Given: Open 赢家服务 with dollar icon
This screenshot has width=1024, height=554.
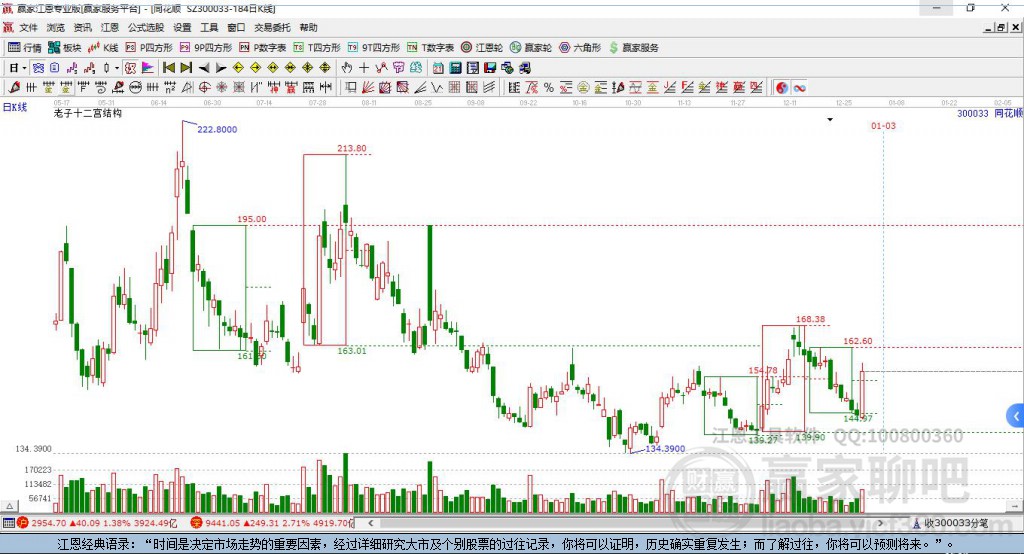Looking at the screenshot, I should tap(633, 48).
